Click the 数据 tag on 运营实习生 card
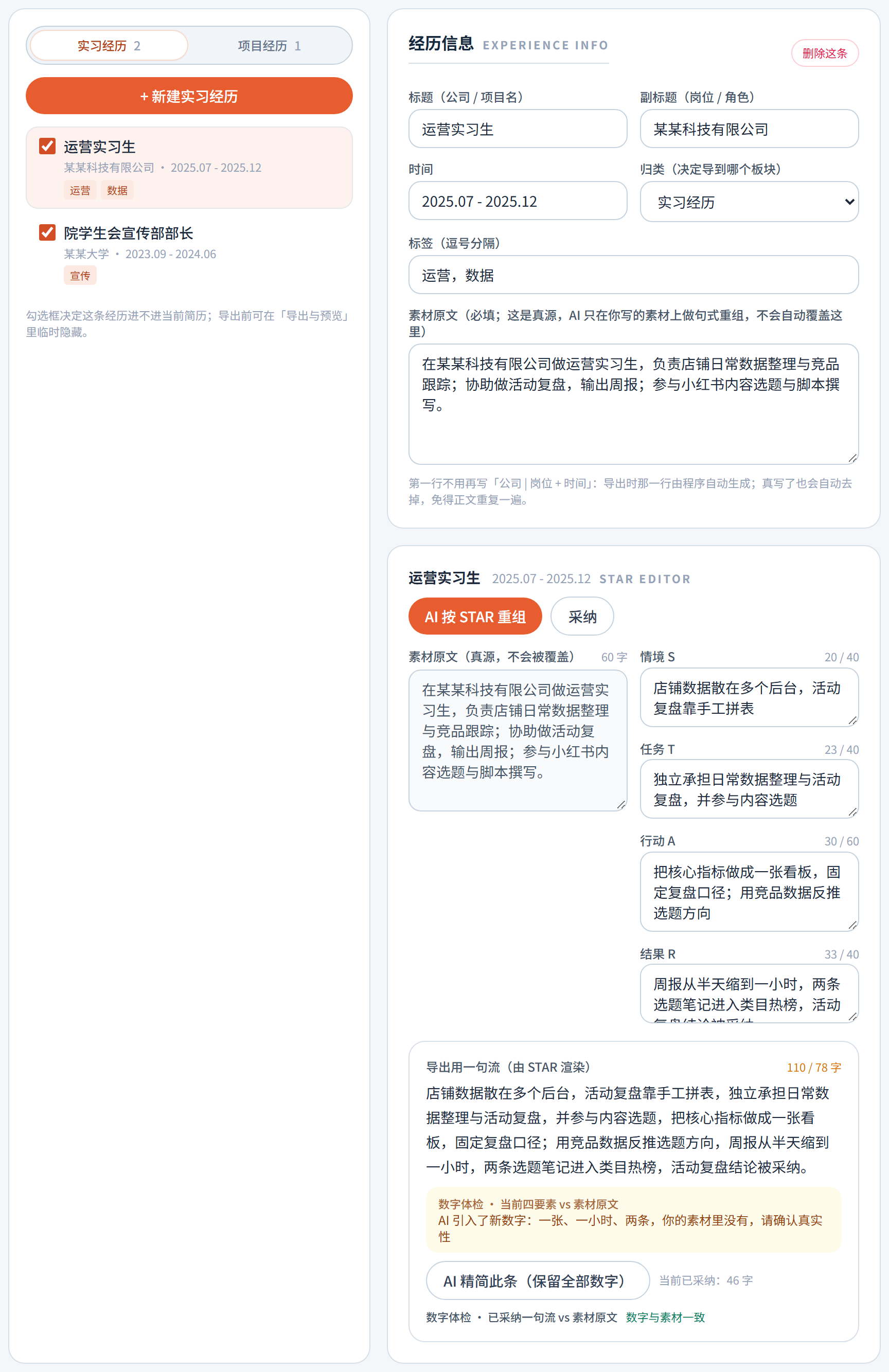 point(117,190)
